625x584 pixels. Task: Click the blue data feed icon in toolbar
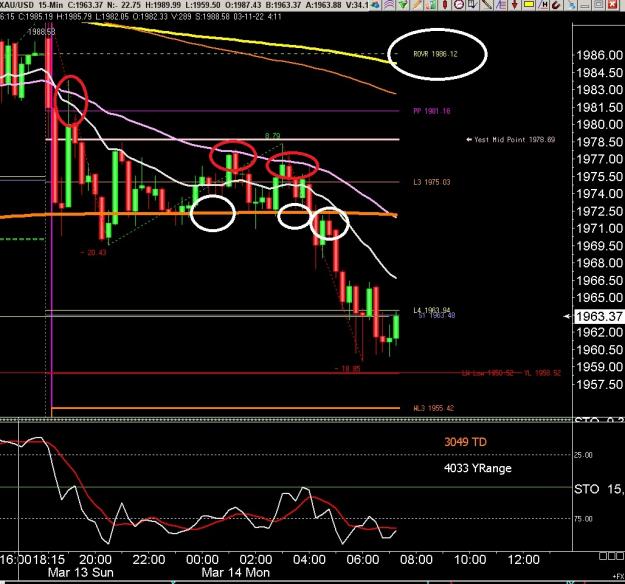(375, 4)
